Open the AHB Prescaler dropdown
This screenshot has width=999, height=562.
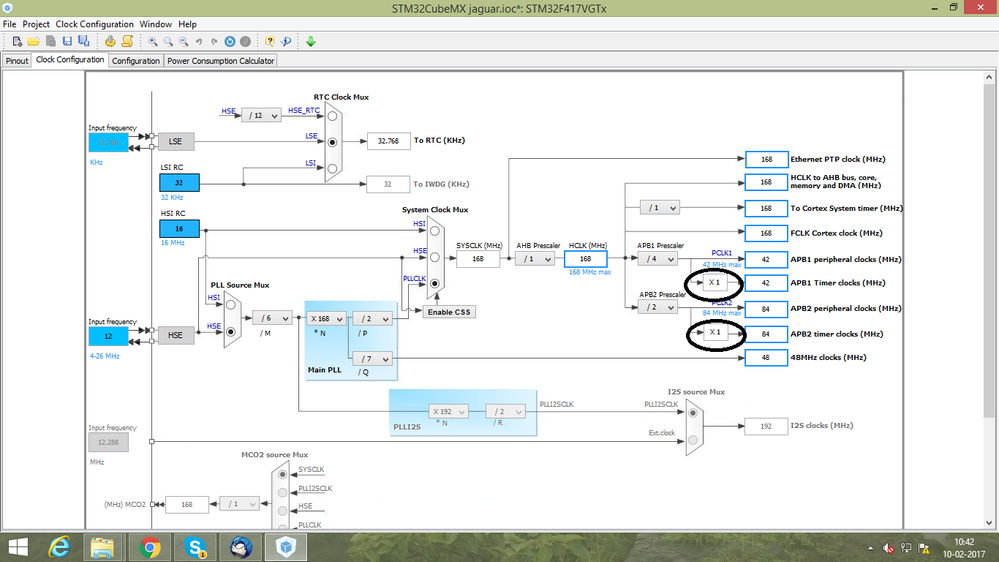point(535,259)
